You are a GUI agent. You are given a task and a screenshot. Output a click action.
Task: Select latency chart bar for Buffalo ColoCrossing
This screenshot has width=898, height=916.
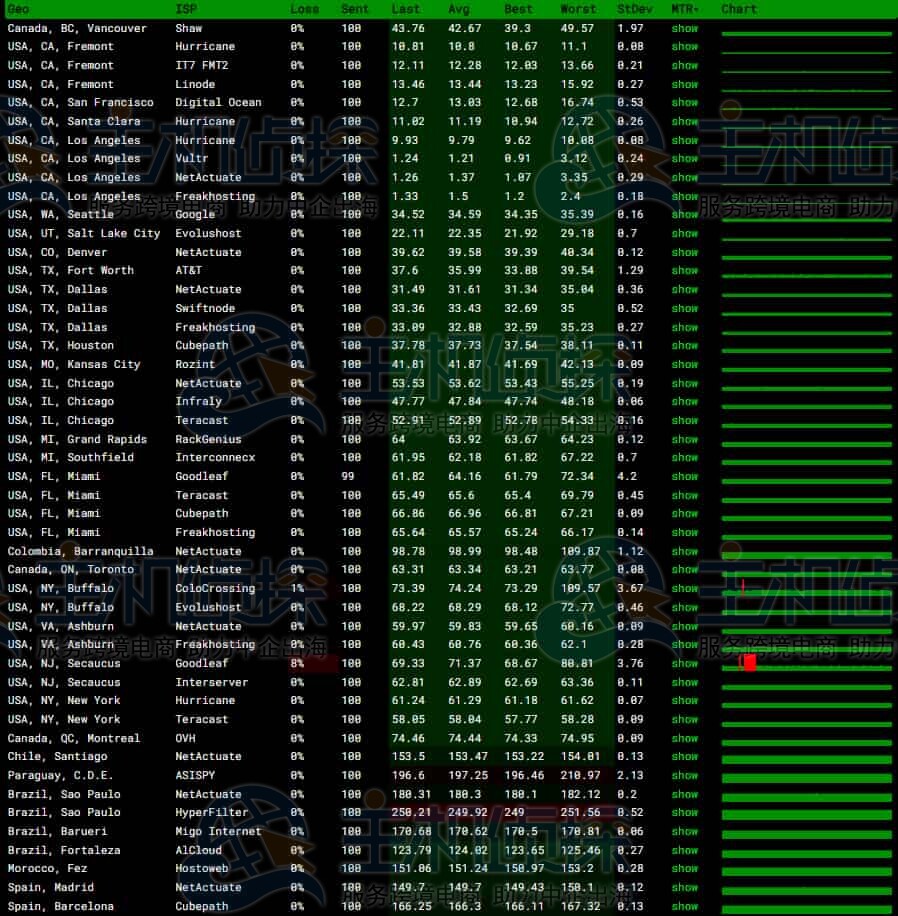coord(806,593)
